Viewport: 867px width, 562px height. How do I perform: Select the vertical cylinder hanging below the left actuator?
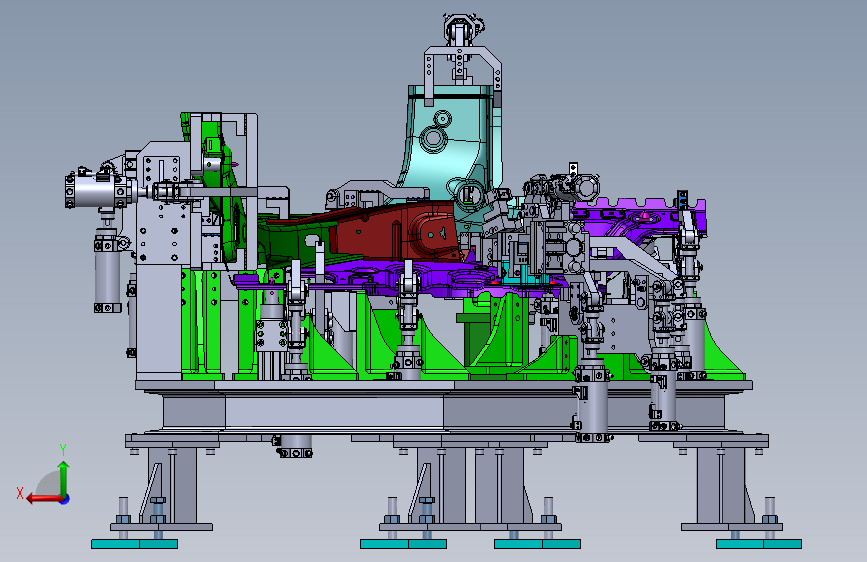tap(107, 274)
